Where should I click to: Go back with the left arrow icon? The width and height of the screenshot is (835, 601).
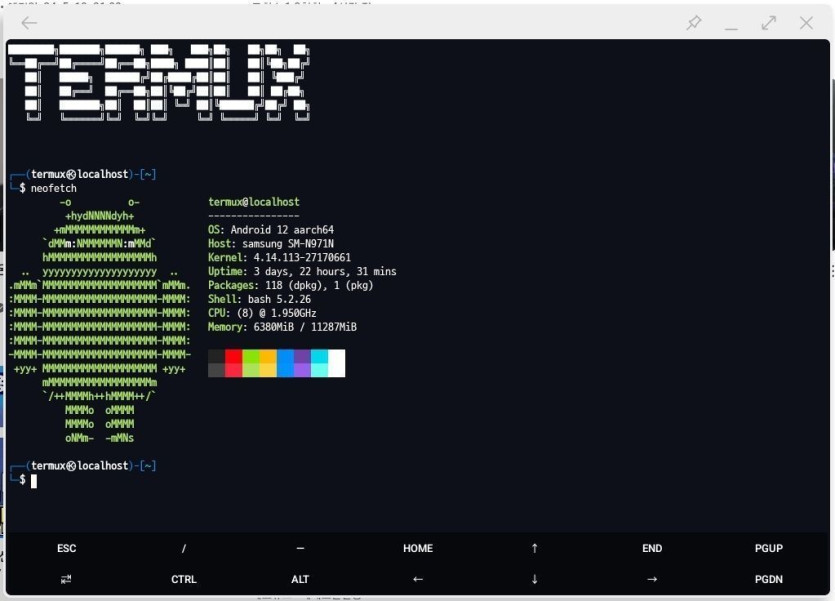[x=29, y=23]
